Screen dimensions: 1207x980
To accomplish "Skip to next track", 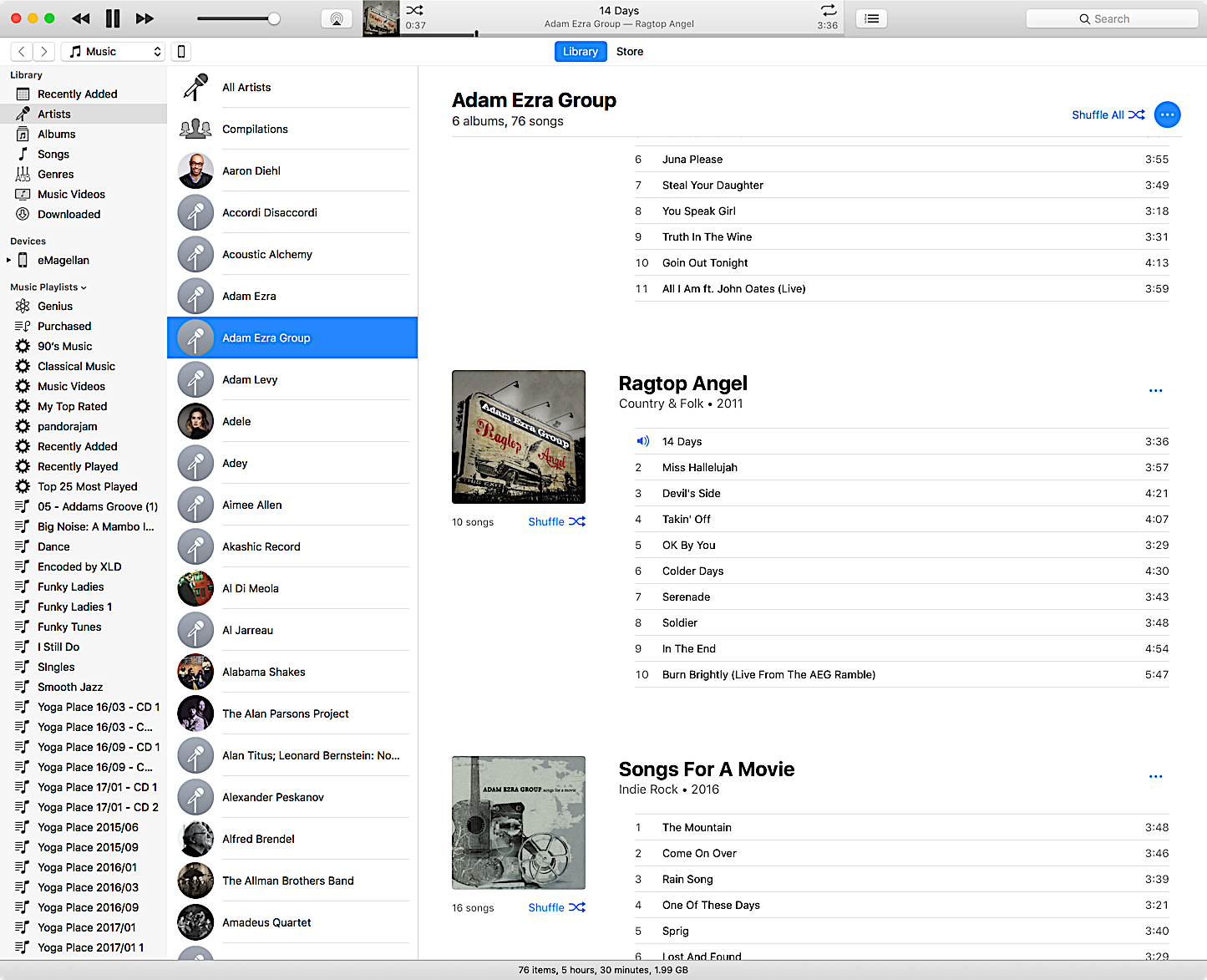I will click(x=145, y=18).
